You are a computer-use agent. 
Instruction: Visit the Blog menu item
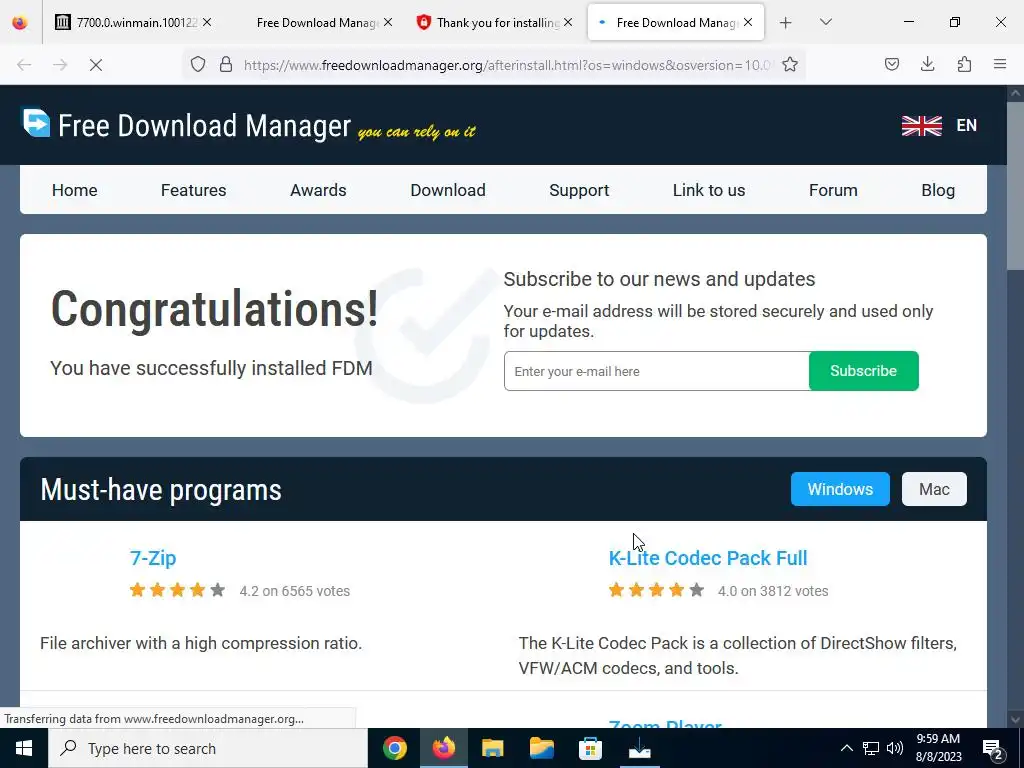coord(938,190)
